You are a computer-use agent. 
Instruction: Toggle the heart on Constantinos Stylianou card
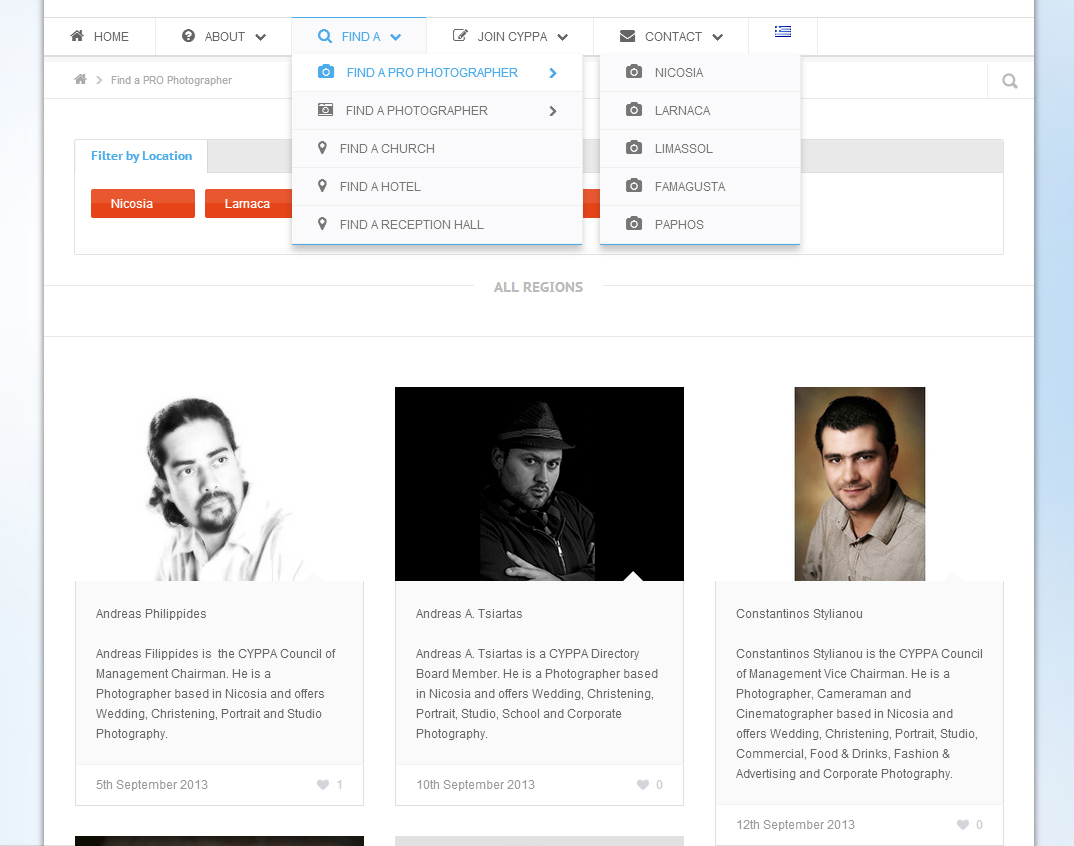964,824
